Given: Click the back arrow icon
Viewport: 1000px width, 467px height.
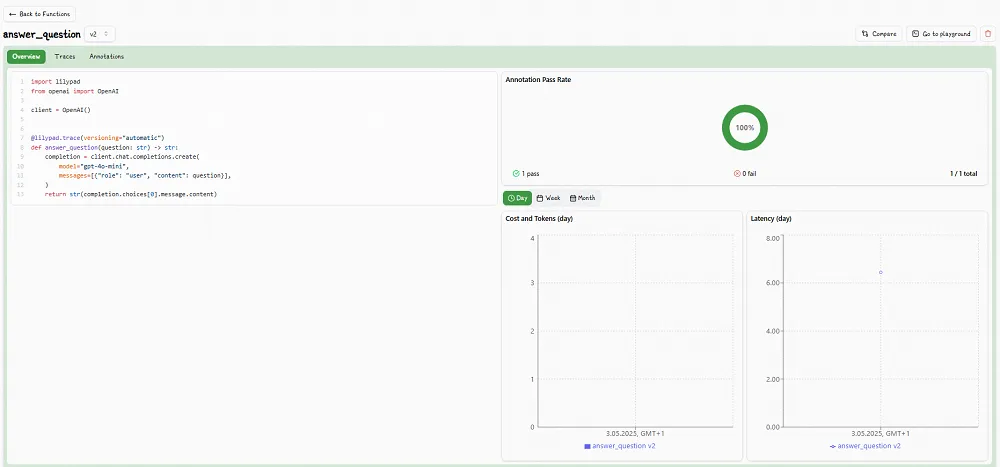Looking at the screenshot, I should pos(13,14).
